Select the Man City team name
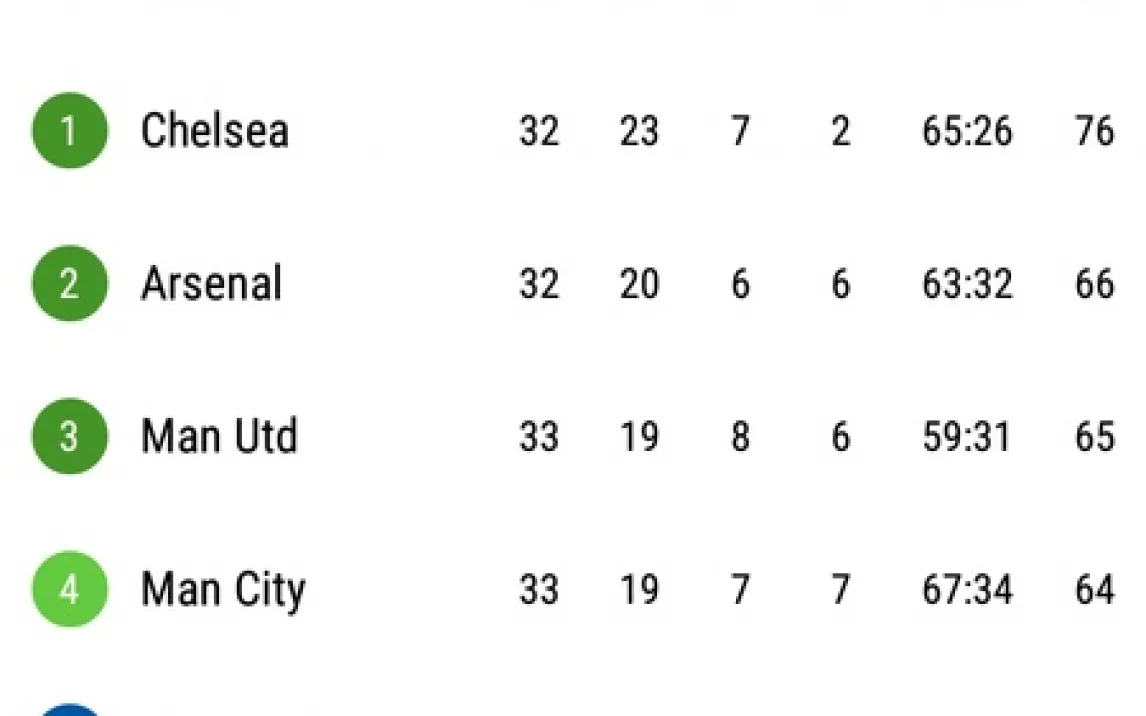Screen dimensions: 1146x716 tap(223, 590)
